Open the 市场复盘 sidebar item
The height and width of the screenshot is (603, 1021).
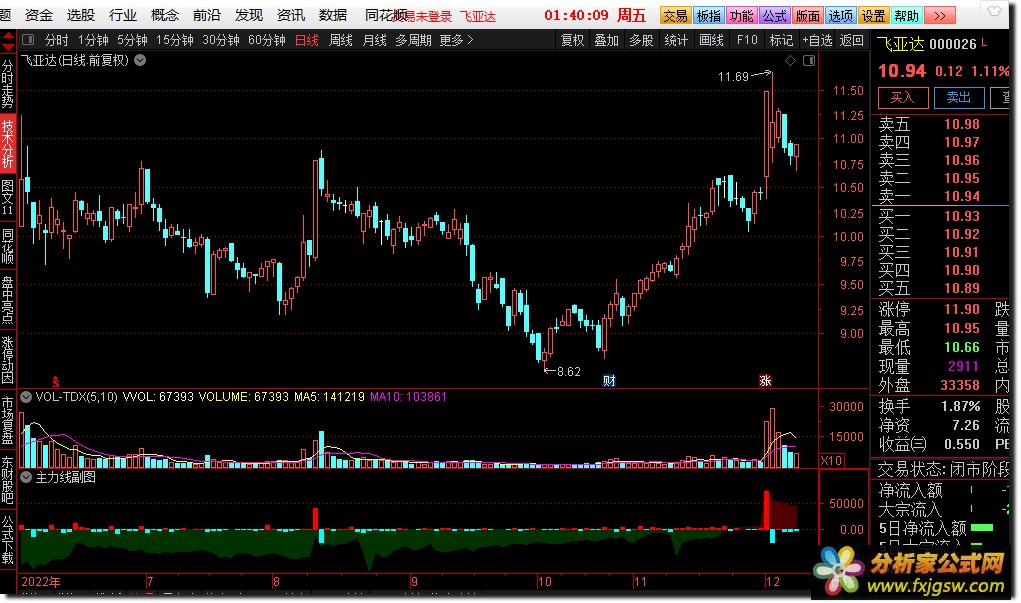tap(8, 421)
